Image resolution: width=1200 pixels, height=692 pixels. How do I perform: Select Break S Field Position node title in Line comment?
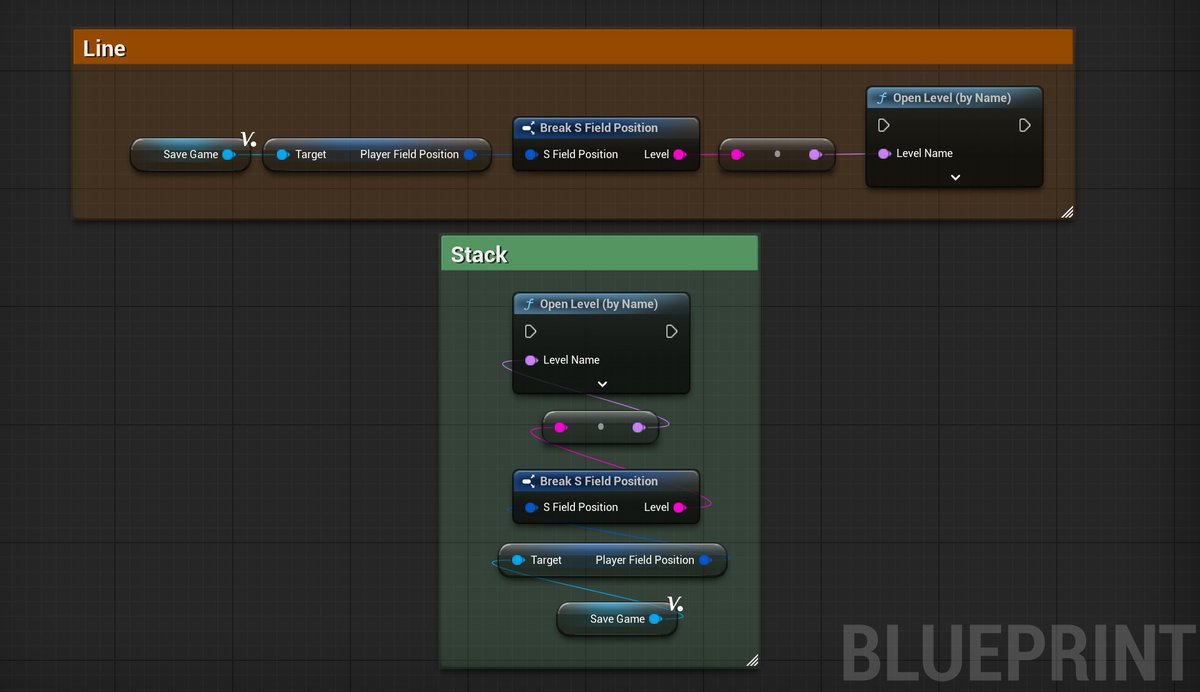pyautogui.click(x=599, y=128)
